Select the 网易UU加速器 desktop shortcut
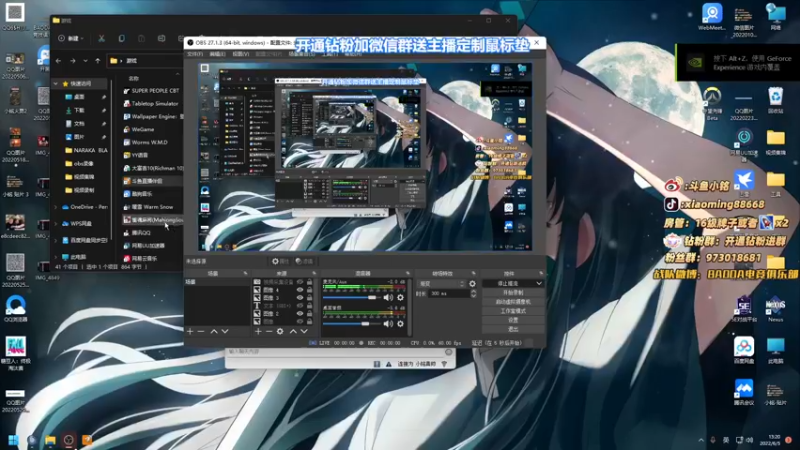800x450 pixels. 744,146
